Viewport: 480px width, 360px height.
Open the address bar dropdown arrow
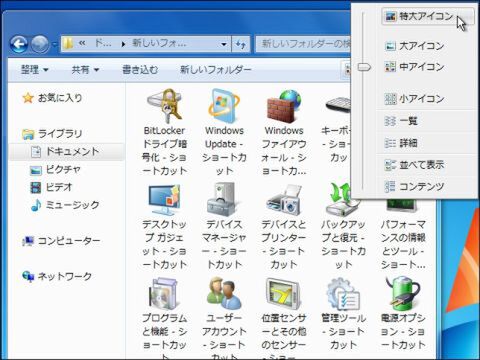click(x=224, y=44)
